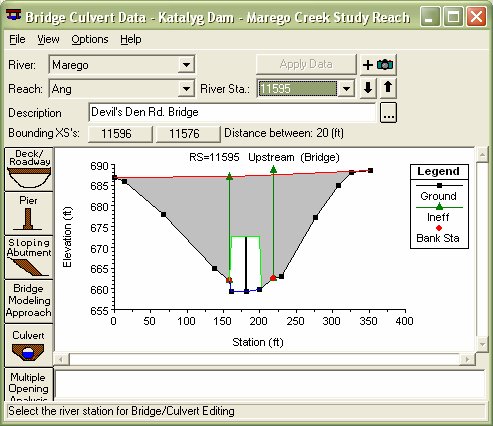Open the Pier editor
Image resolution: width=493 pixels, height=426 pixels.
29,213
